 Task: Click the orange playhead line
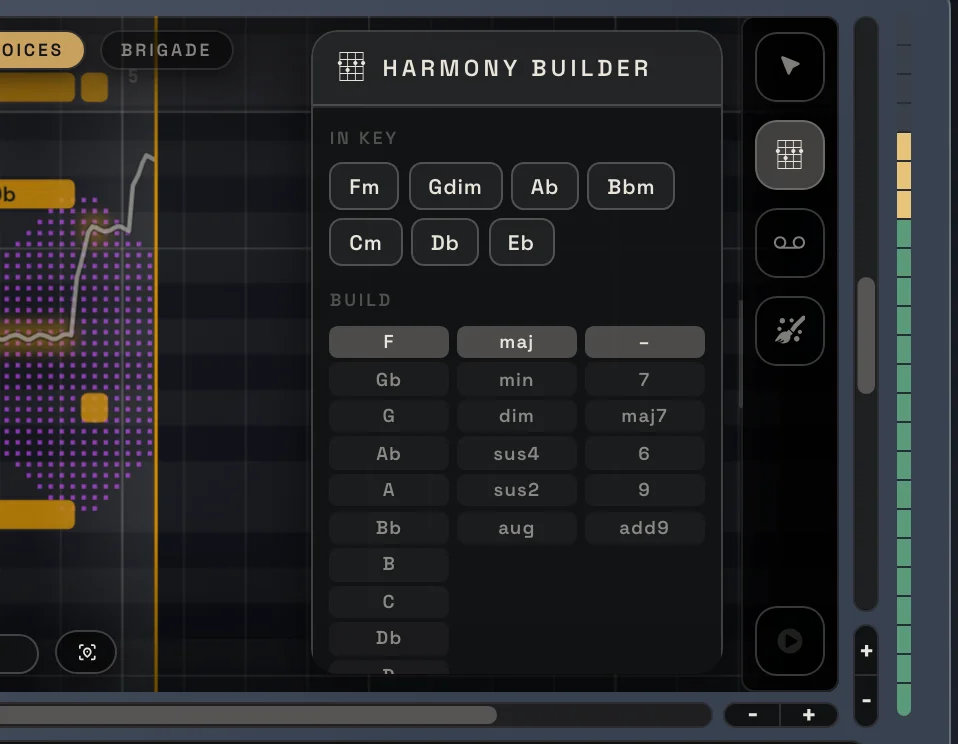(156, 354)
